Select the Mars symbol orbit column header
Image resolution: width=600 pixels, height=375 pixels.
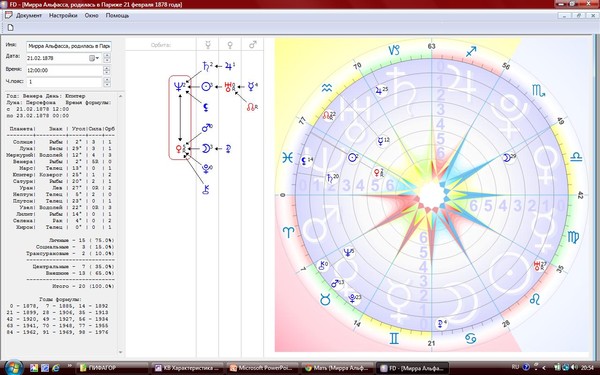pos(253,45)
